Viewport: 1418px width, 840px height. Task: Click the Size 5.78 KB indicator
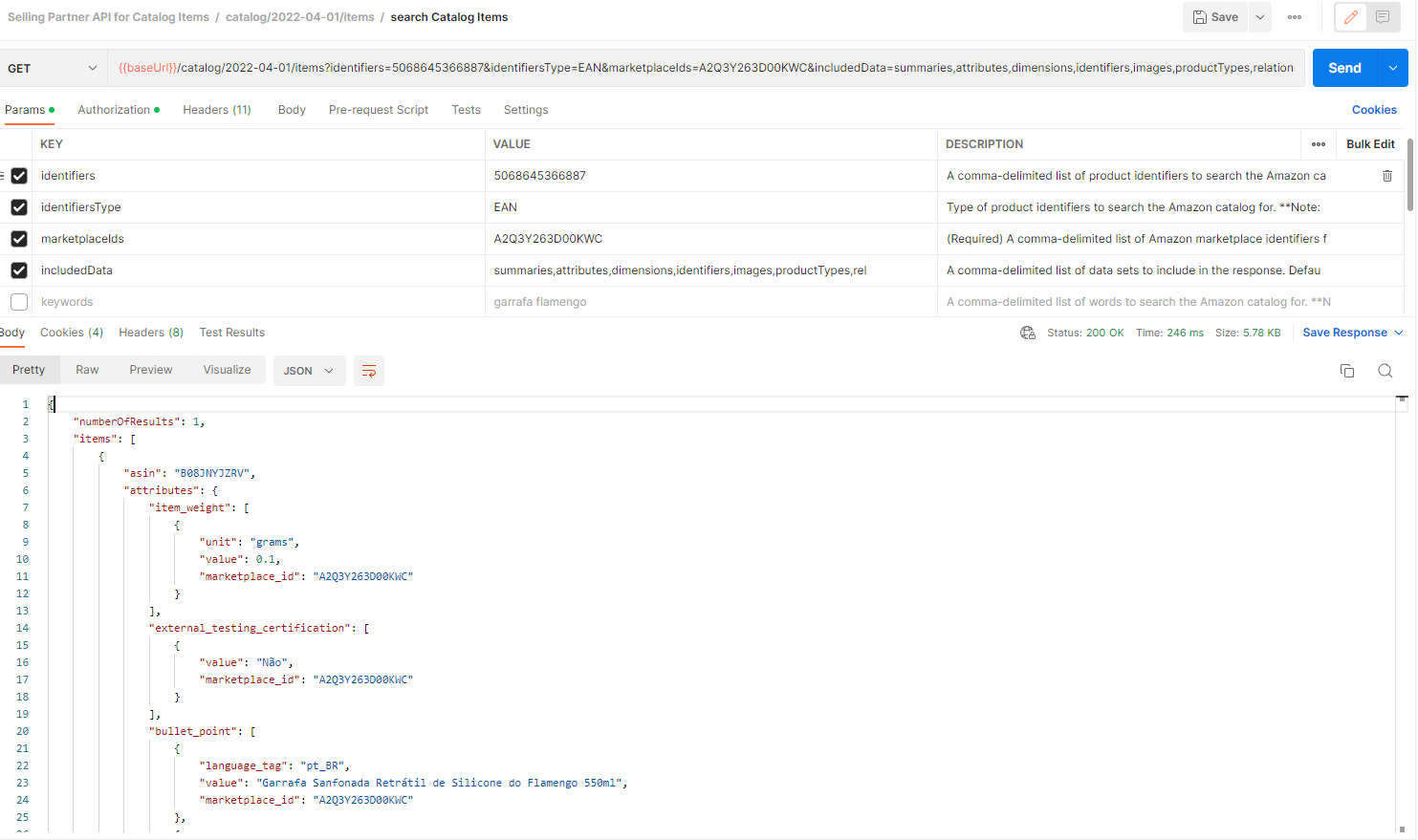(x=1248, y=333)
